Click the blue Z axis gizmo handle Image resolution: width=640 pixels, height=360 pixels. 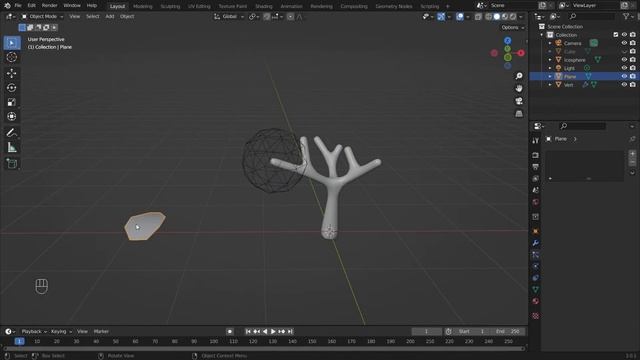click(x=507, y=40)
